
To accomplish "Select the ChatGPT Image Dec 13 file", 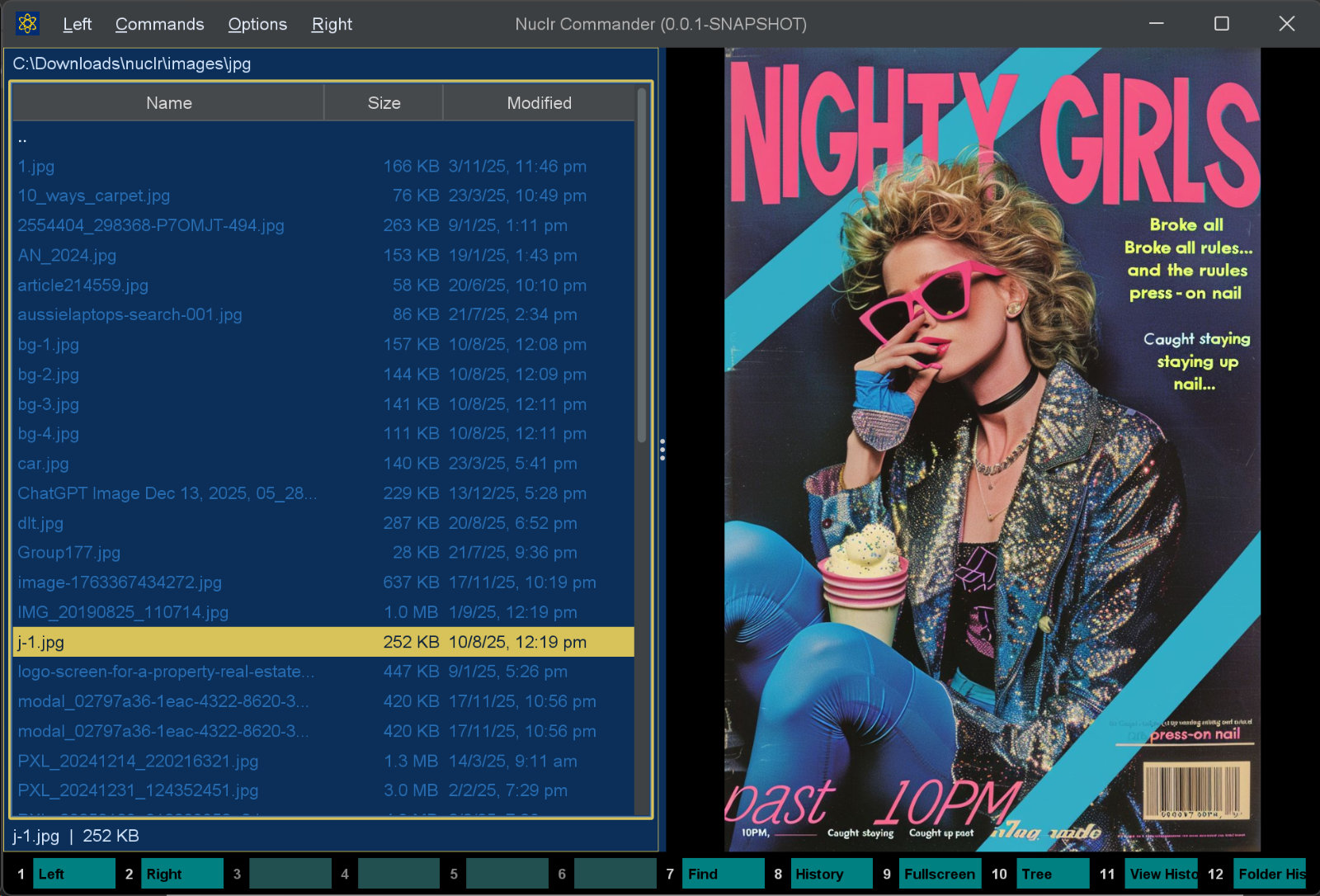I will [x=323, y=493].
